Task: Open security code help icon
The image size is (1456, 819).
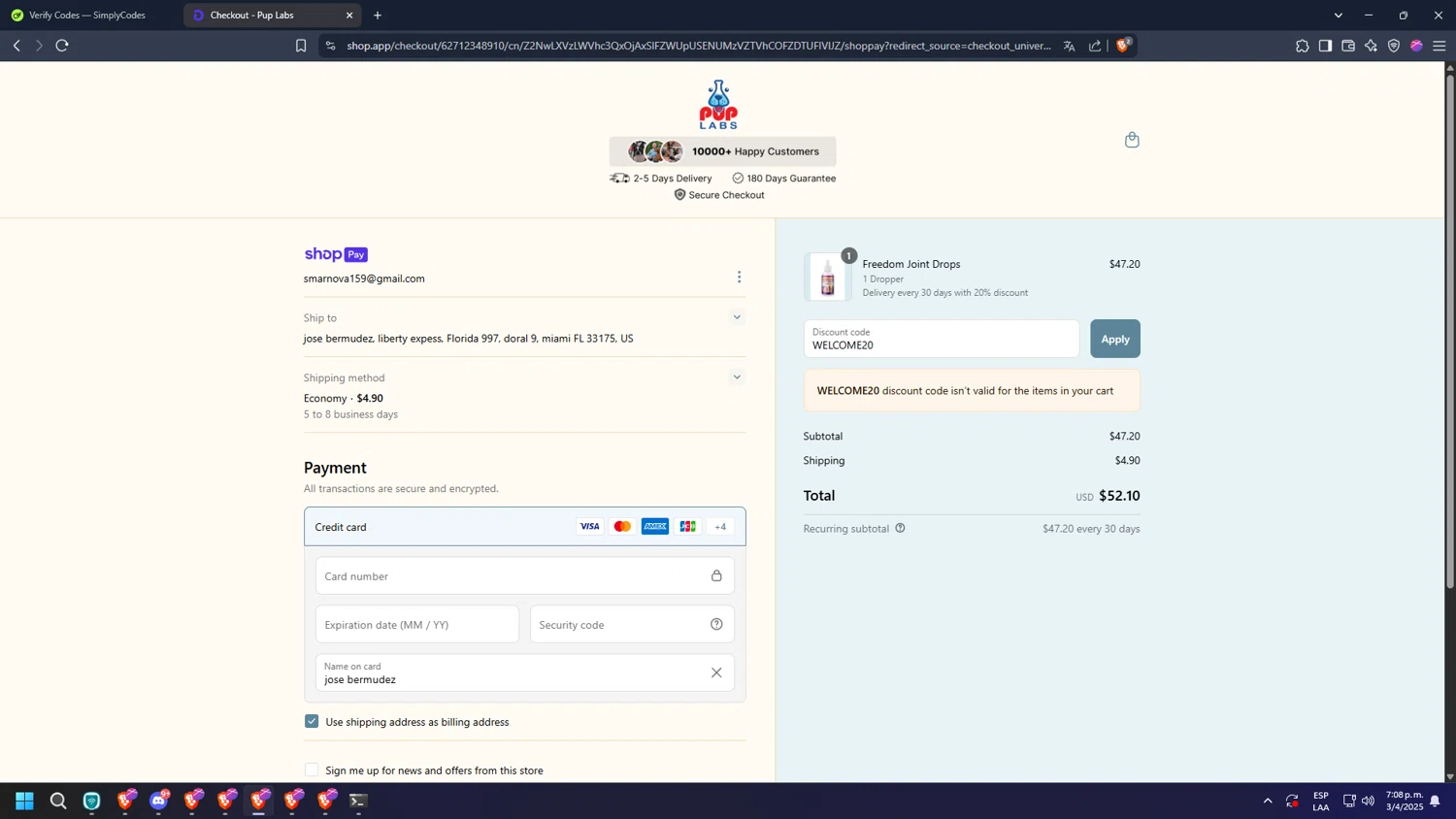Action: [x=716, y=624]
